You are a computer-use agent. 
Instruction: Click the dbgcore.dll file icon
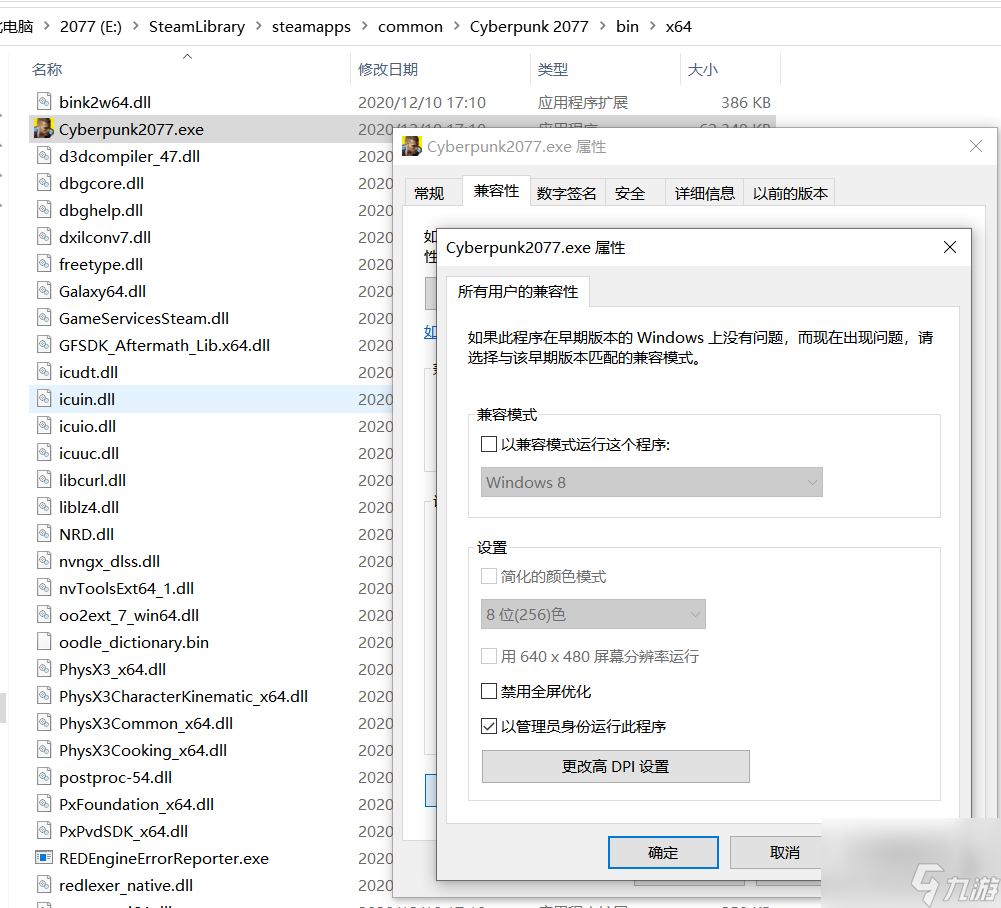44,183
